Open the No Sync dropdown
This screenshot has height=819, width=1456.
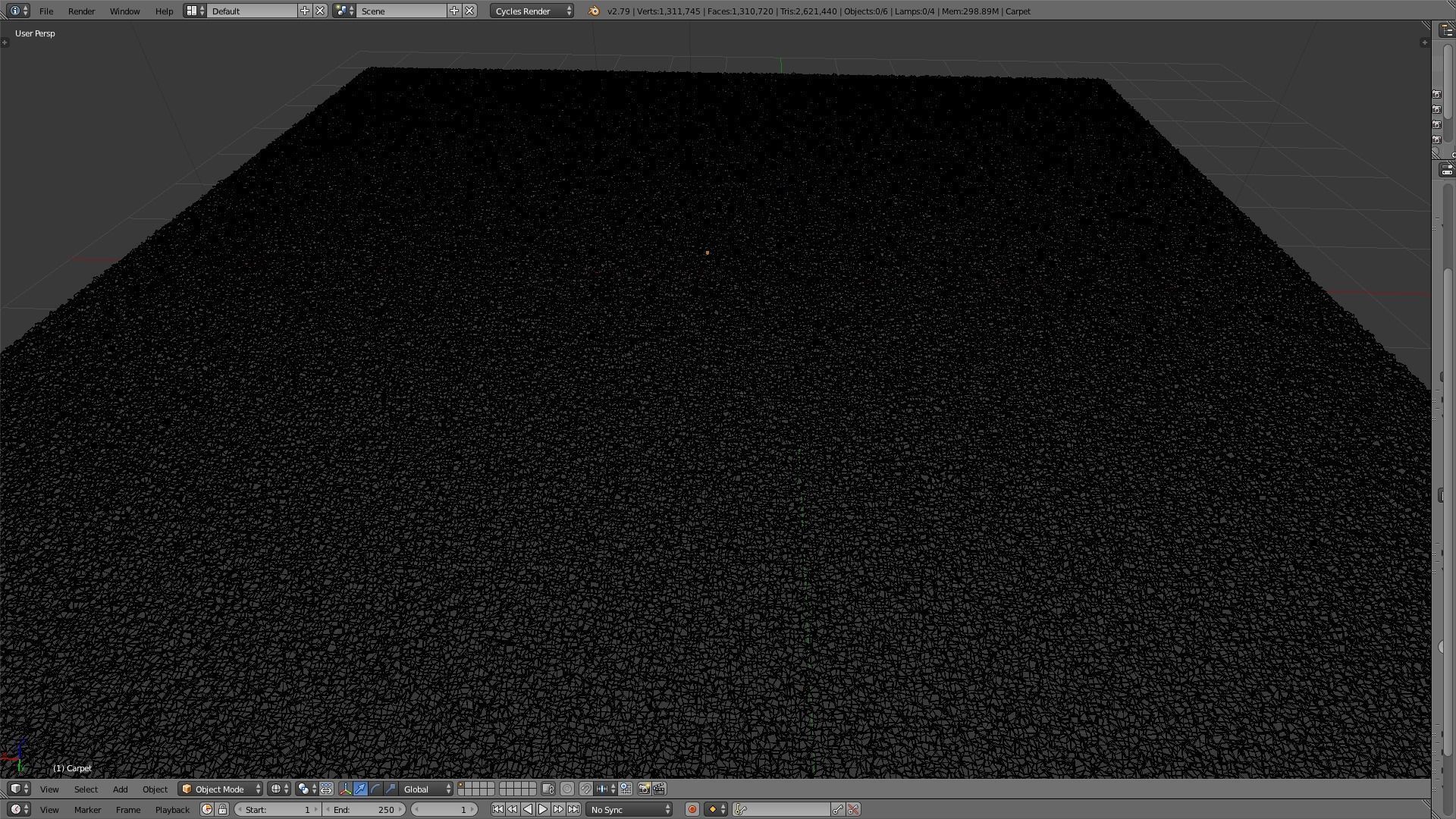click(629, 809)
